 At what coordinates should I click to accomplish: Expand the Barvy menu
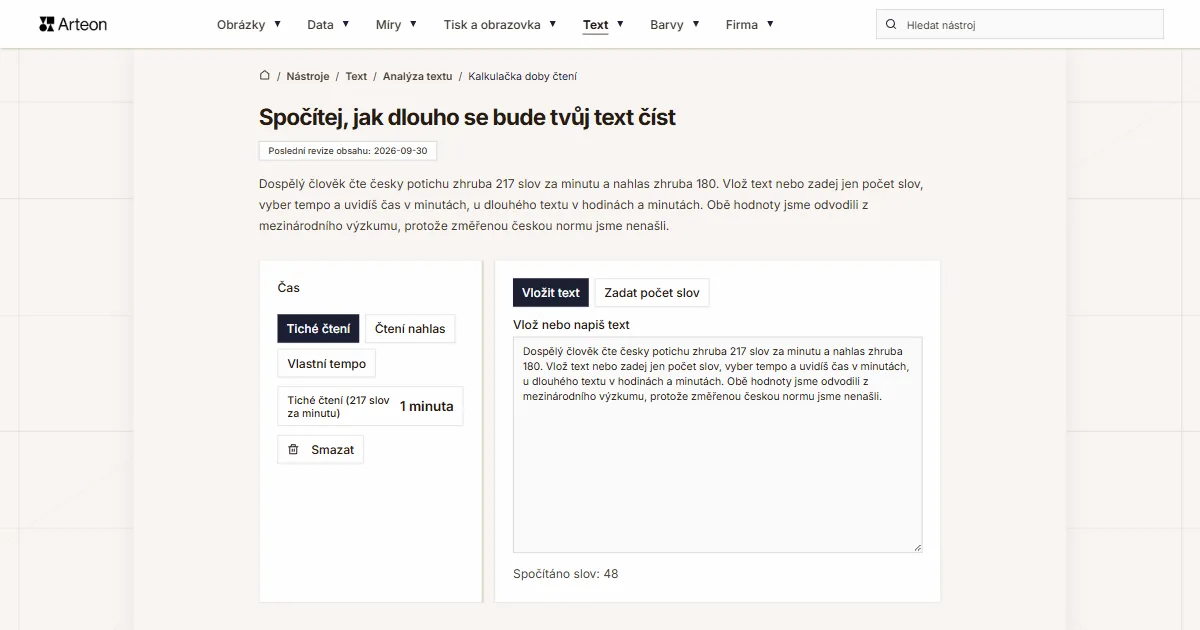pos(675,24)
